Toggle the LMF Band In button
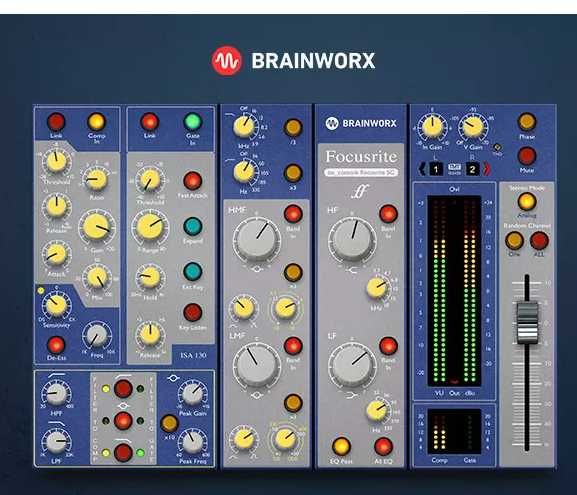 (x=293, y=346)
